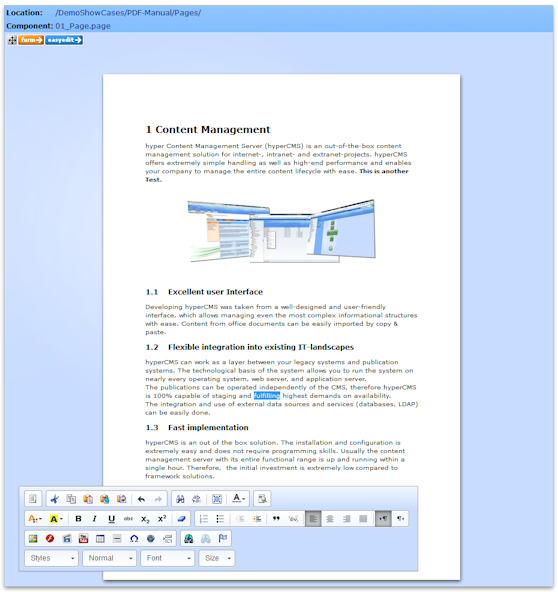Screen dimensions: 558x592
Task: Click the orange form button
Action: (x=31, y=40)
